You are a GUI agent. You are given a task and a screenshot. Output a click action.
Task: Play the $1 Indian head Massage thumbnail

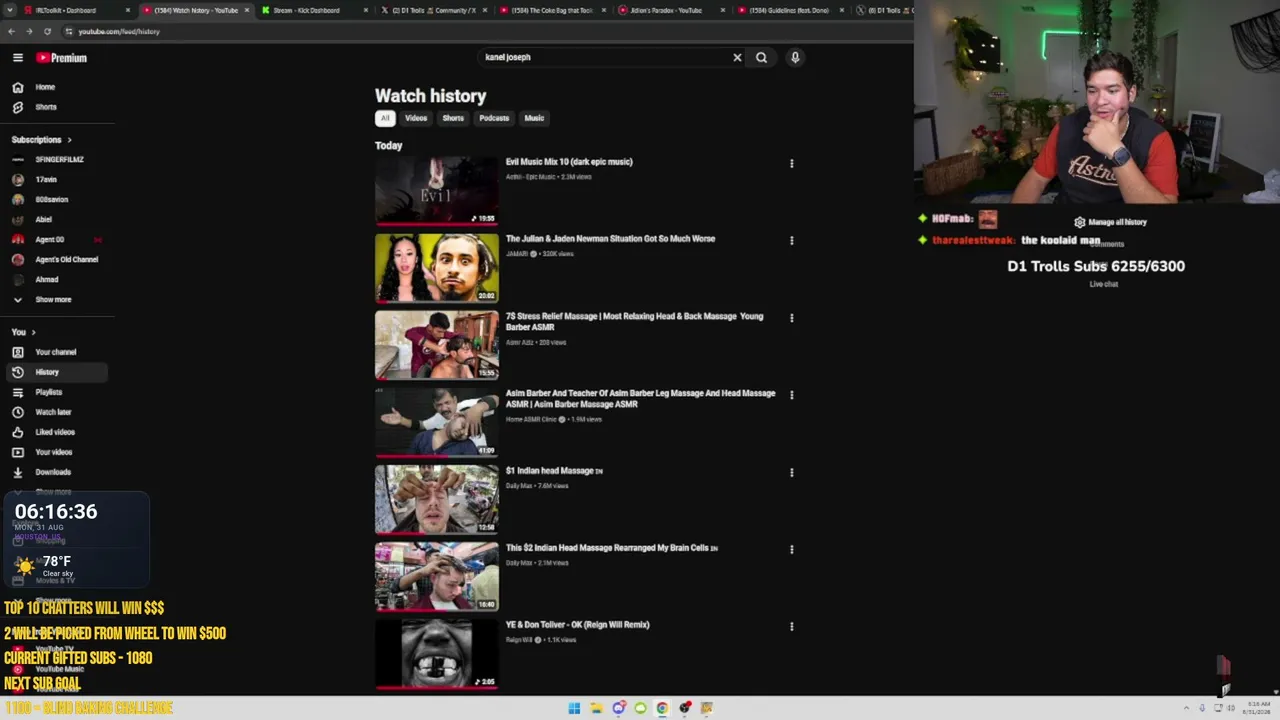[436, 499]
